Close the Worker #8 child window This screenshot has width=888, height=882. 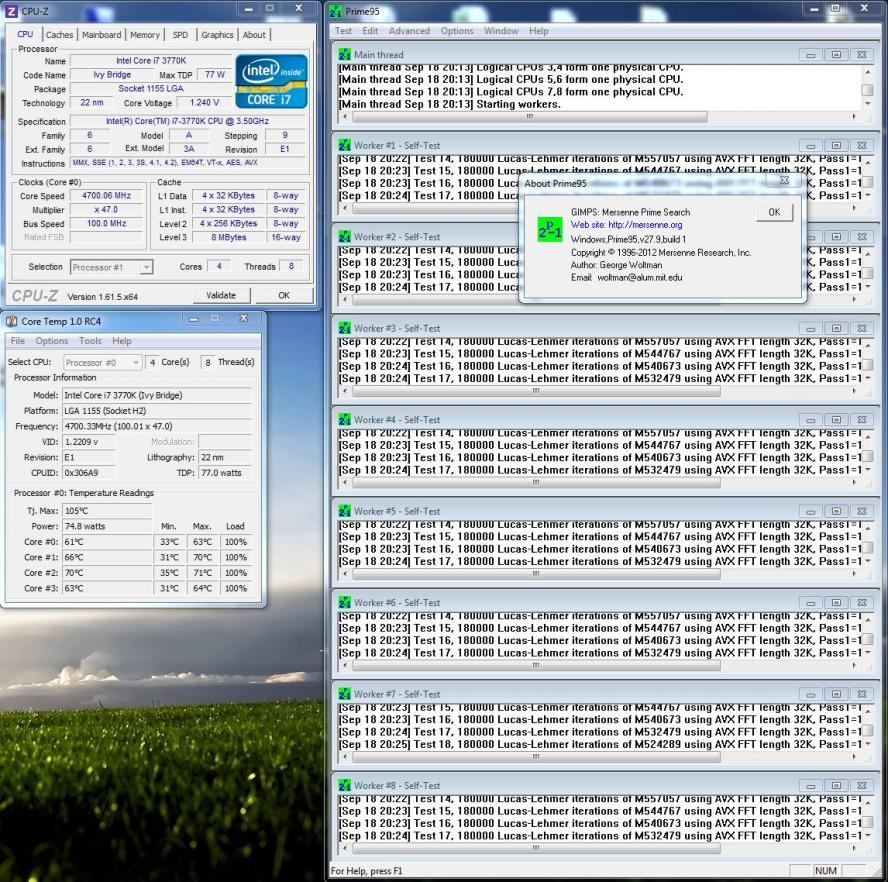[x=861, y=786]
